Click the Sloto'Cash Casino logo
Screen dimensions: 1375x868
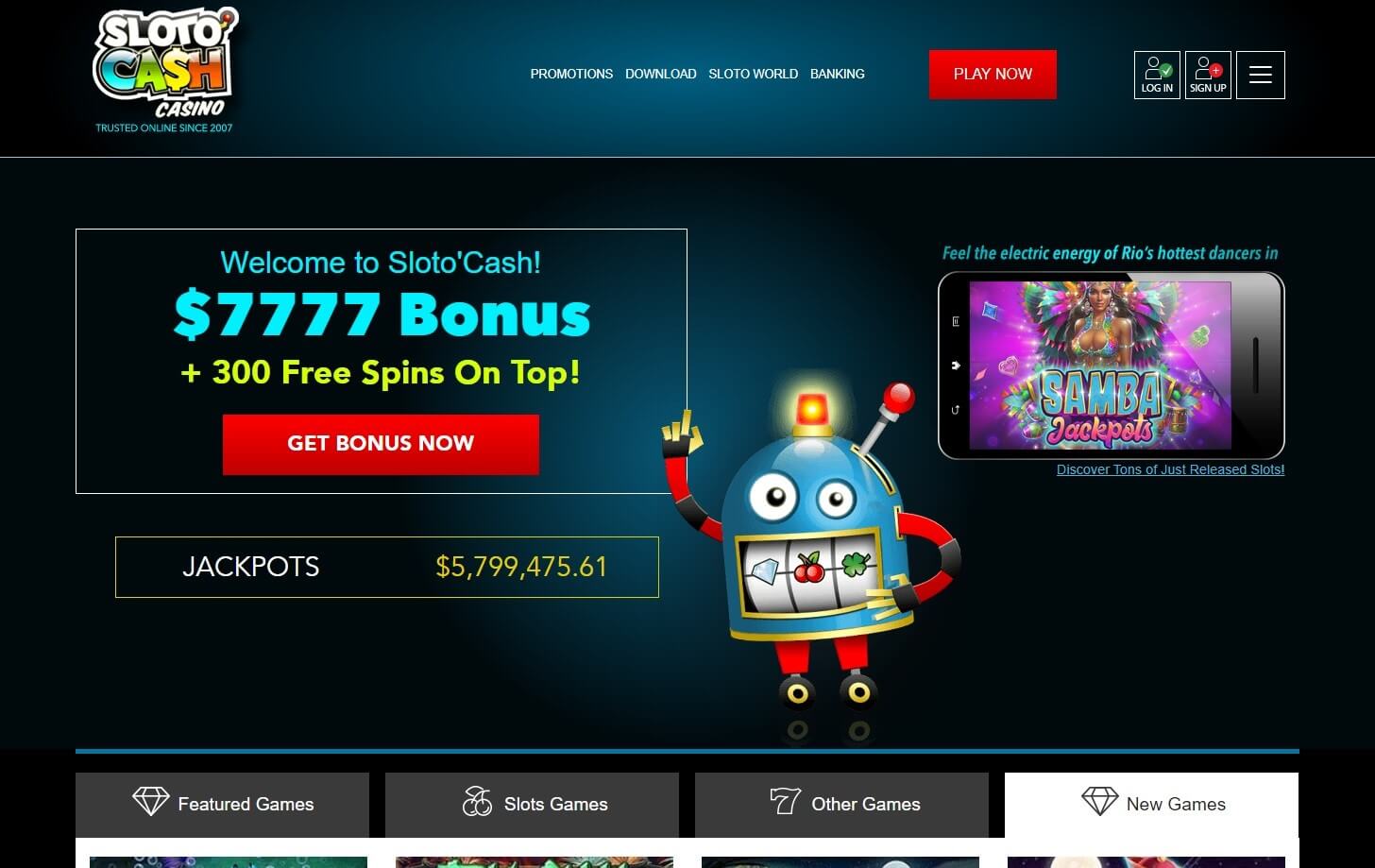point(165,71)
